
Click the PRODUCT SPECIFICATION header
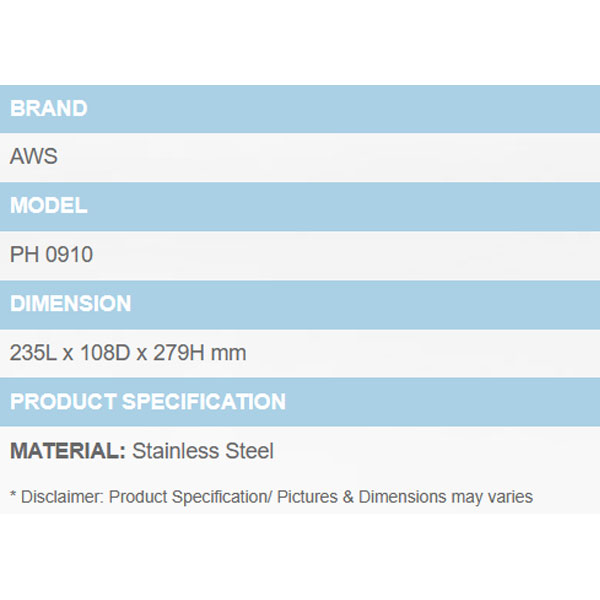[x=148, y=402]
